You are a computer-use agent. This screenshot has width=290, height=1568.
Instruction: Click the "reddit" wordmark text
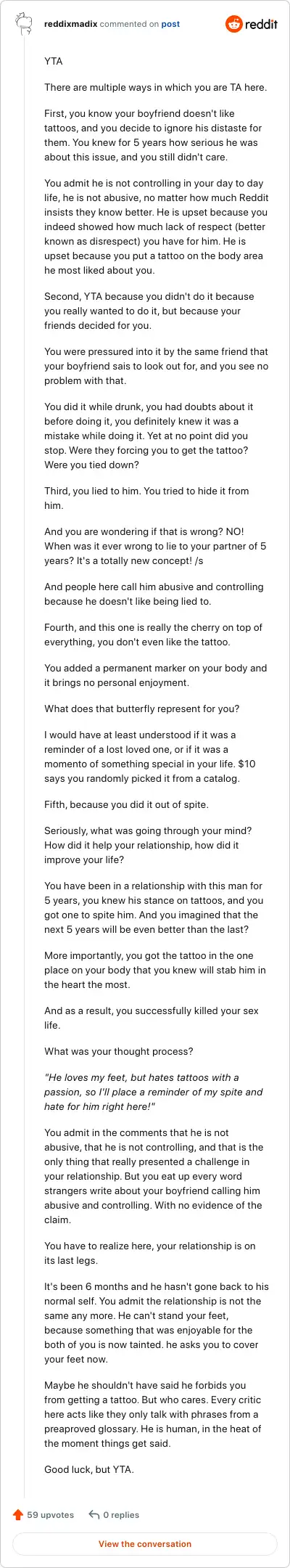[262, 24]
